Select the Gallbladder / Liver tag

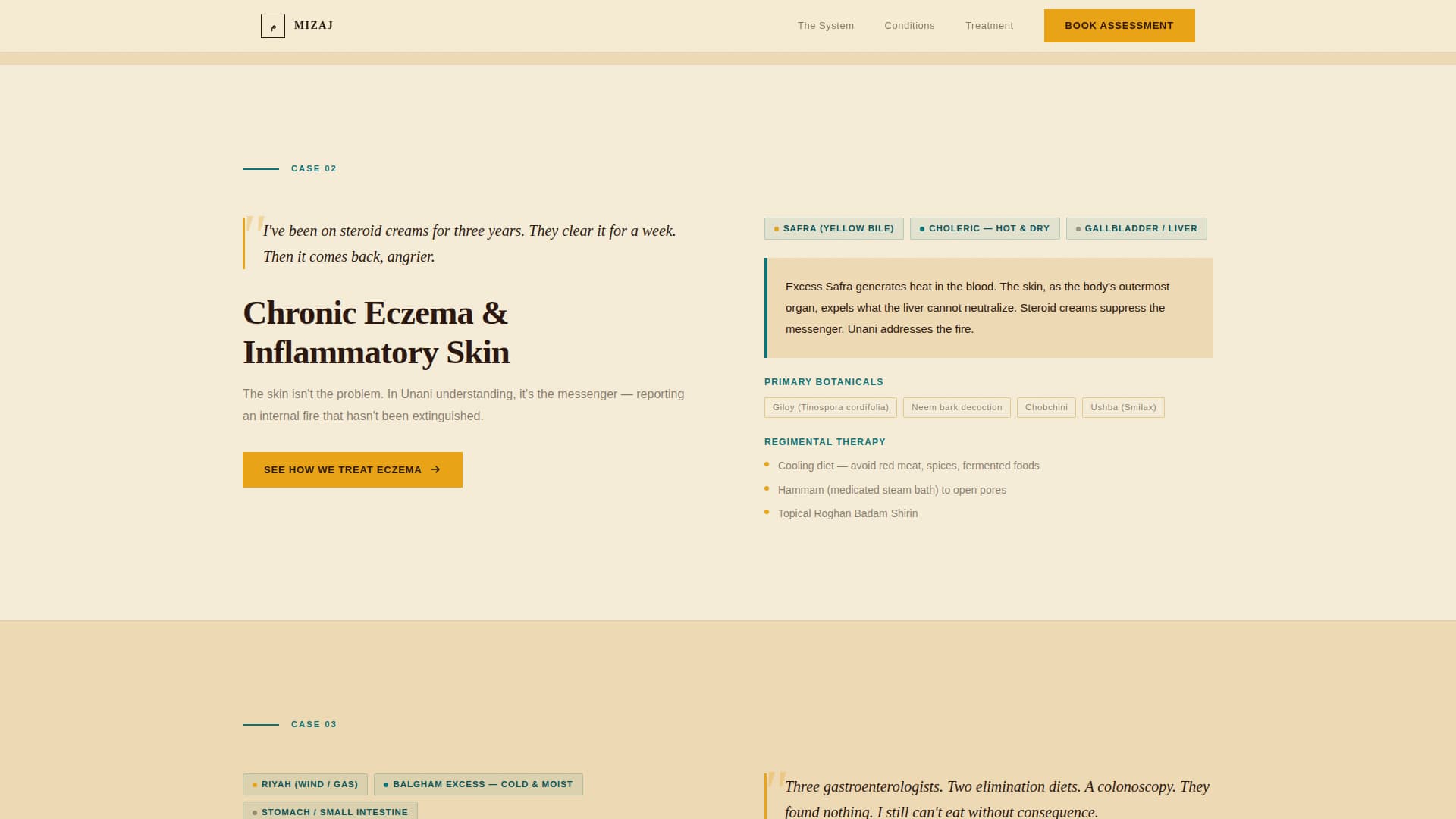click(1137, 228)
